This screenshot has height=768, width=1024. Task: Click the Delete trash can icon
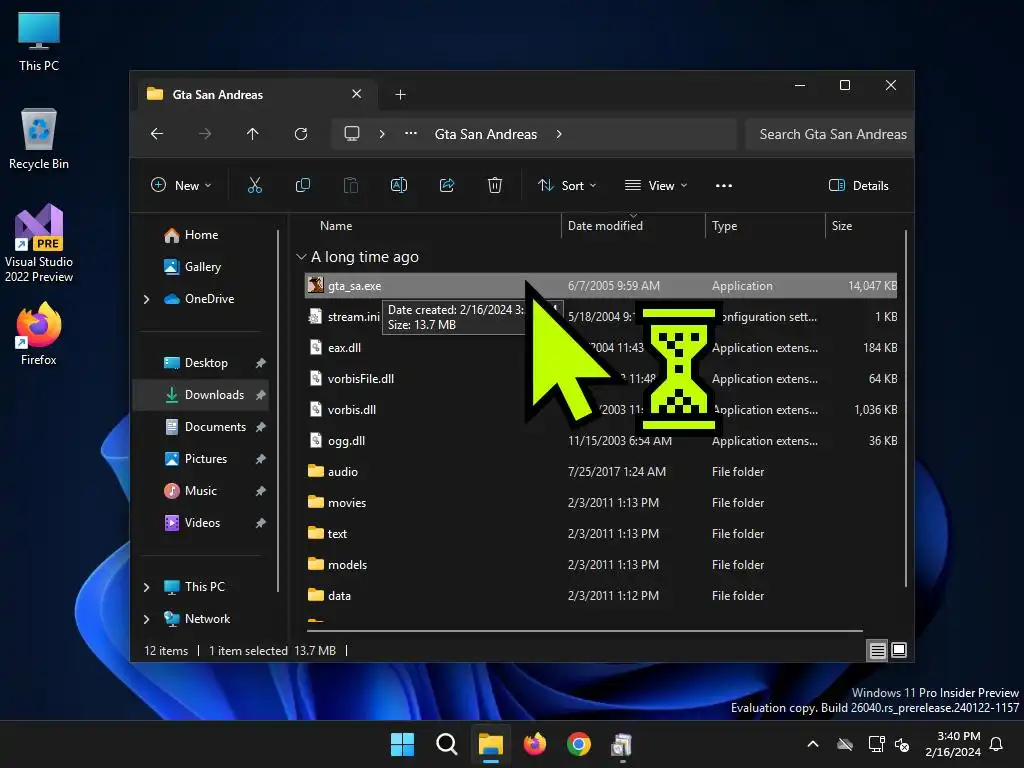click(x=495, y=185)
